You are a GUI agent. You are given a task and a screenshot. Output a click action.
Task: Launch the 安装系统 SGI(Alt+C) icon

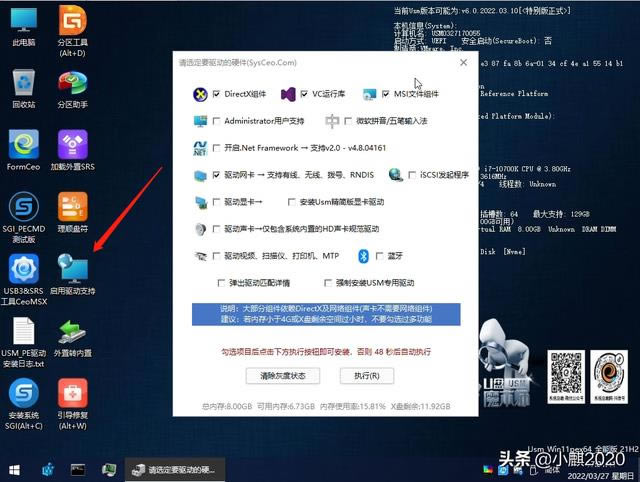pos(24,404)
